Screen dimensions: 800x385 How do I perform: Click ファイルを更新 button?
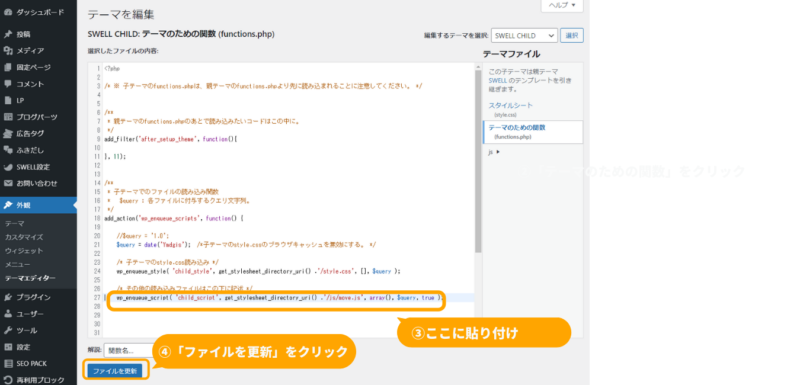(x=115, y=371)
